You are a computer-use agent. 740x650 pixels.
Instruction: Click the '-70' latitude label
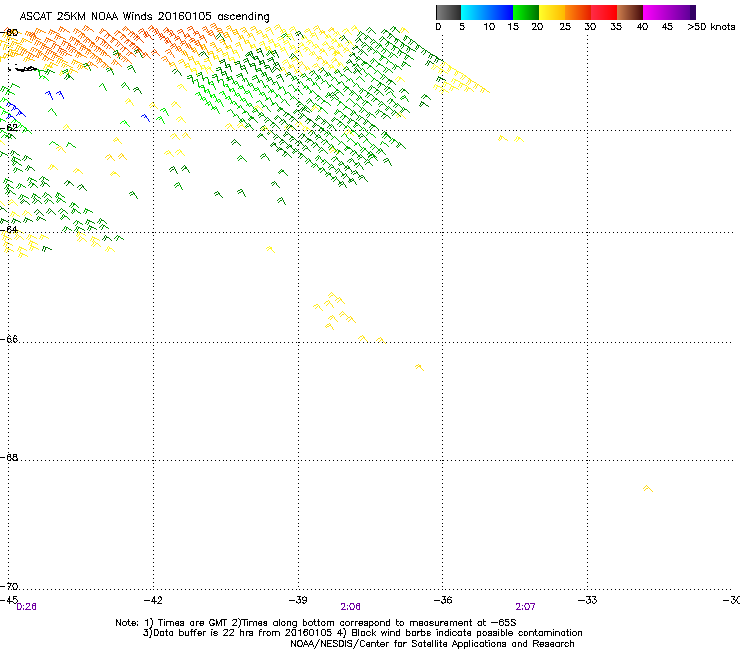pyautogui.click(x=9, y=586)
